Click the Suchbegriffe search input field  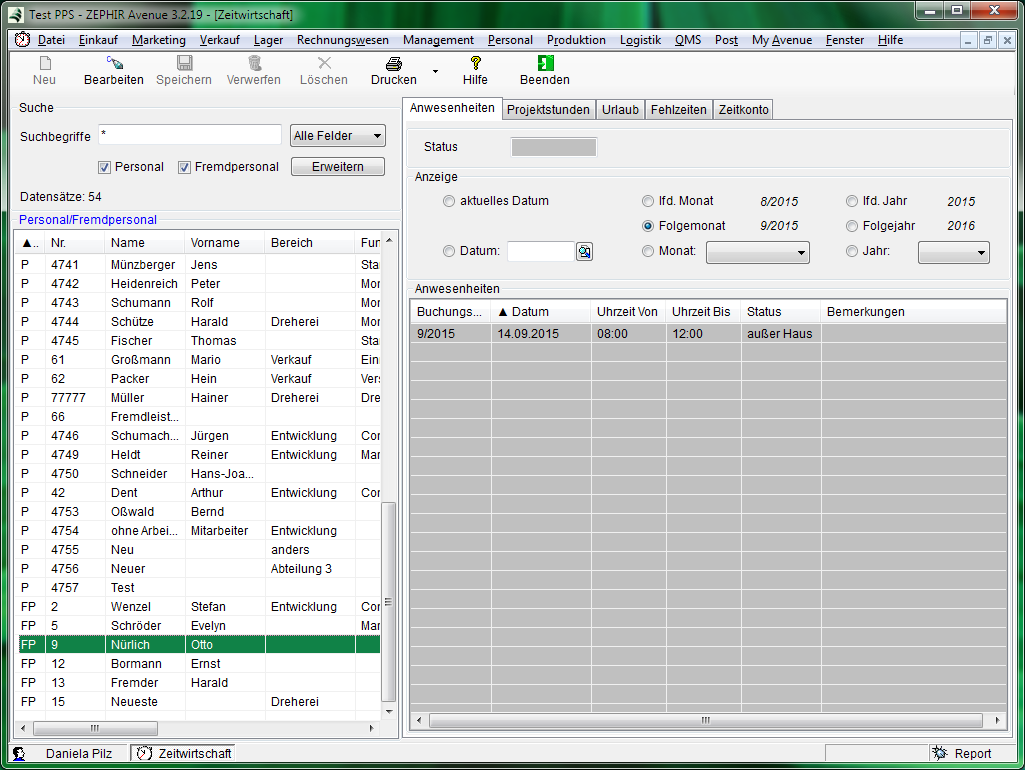pyautogui.click(x=189, y=135)
